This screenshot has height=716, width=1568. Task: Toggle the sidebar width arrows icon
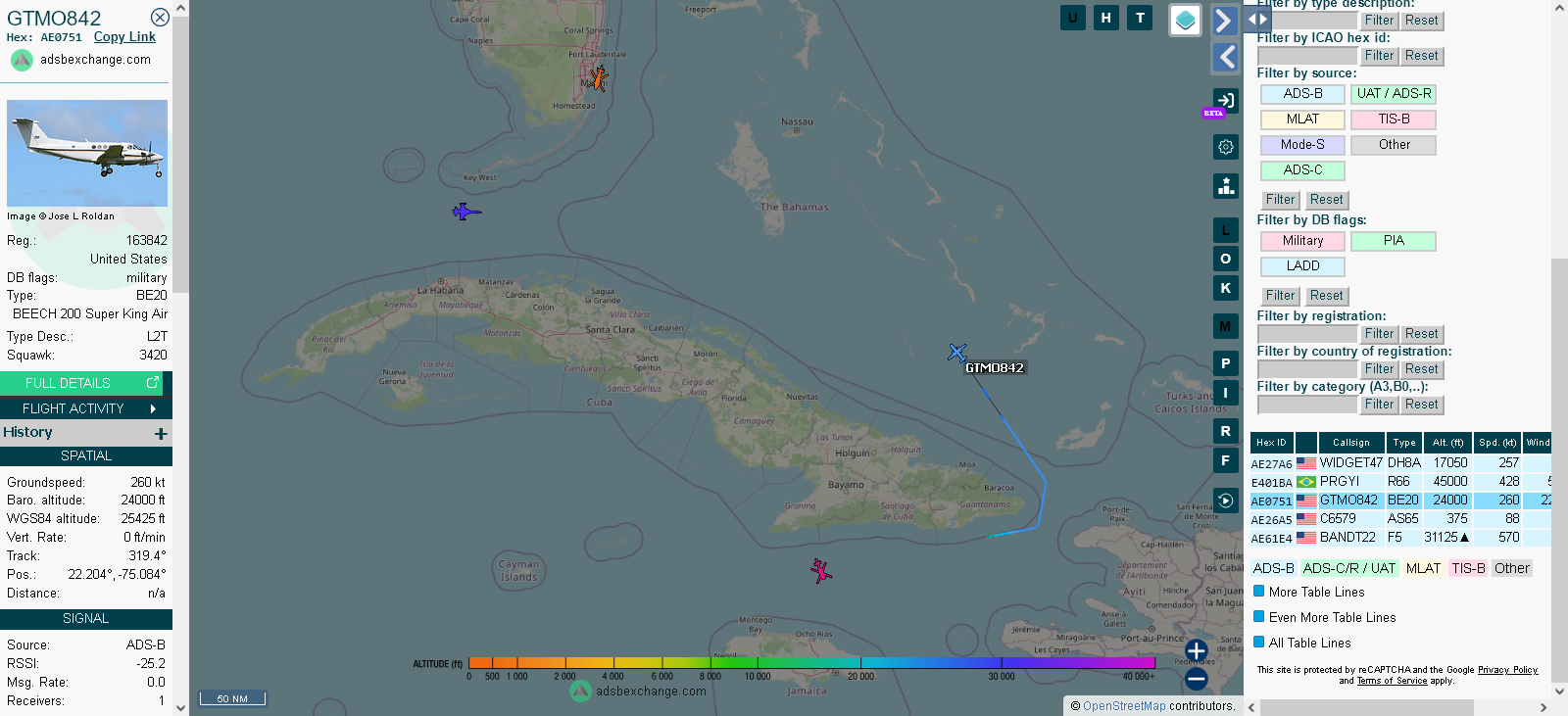click(1258, 19)
